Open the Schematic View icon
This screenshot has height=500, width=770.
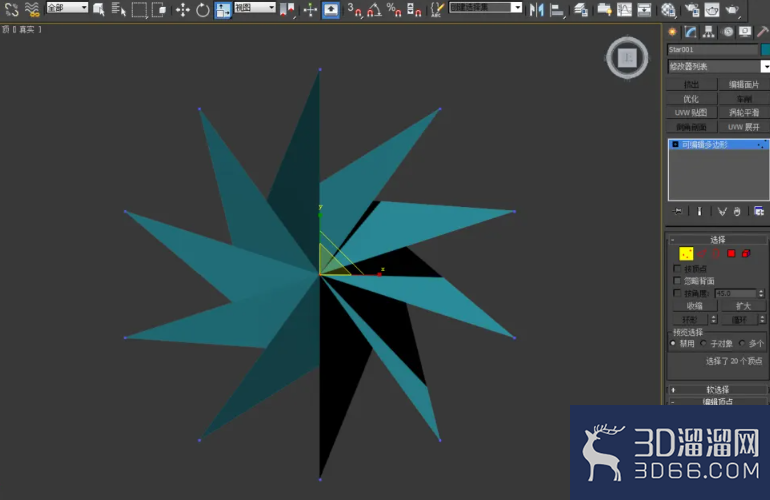tap(644, 10)
